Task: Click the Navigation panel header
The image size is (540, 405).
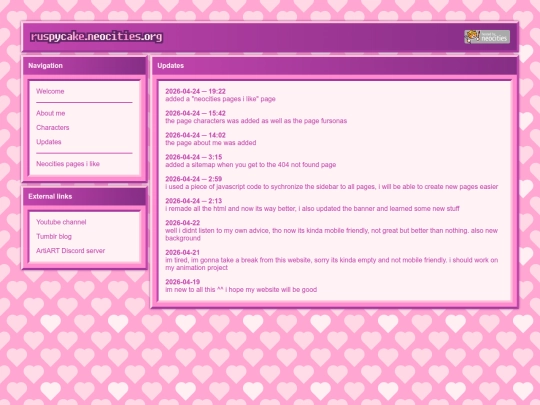Action: 84,65
